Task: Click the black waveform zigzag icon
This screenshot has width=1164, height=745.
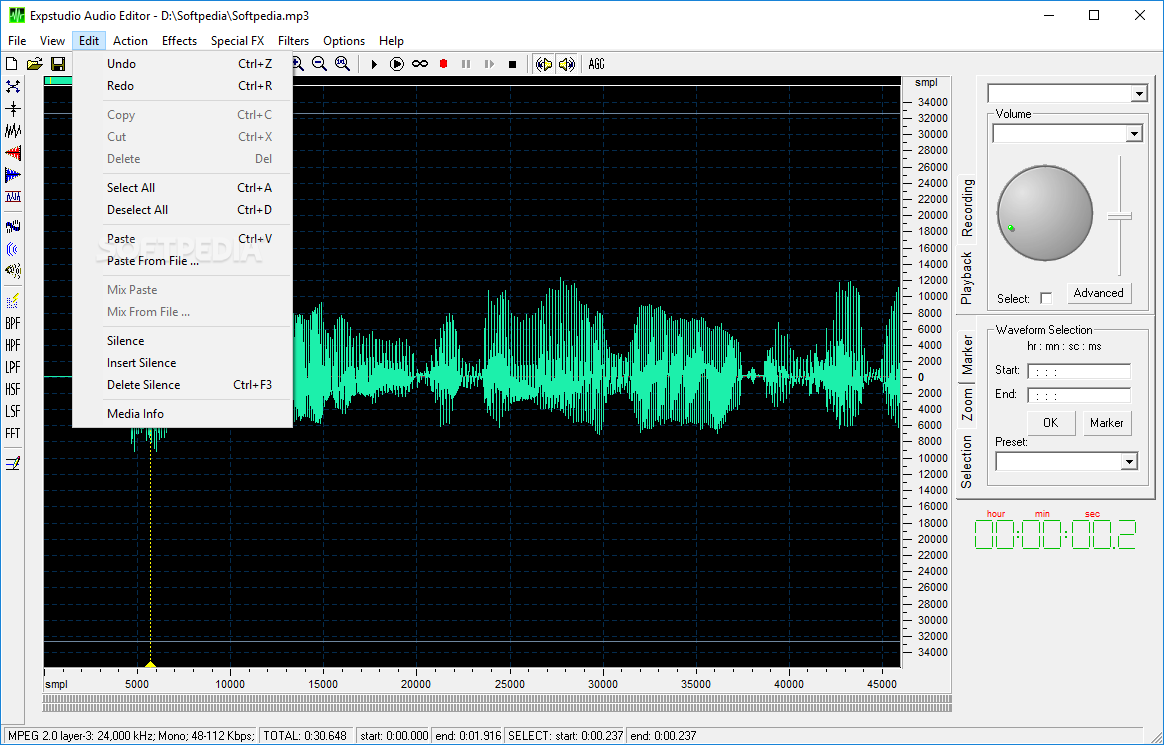Action: pos(13,131)
